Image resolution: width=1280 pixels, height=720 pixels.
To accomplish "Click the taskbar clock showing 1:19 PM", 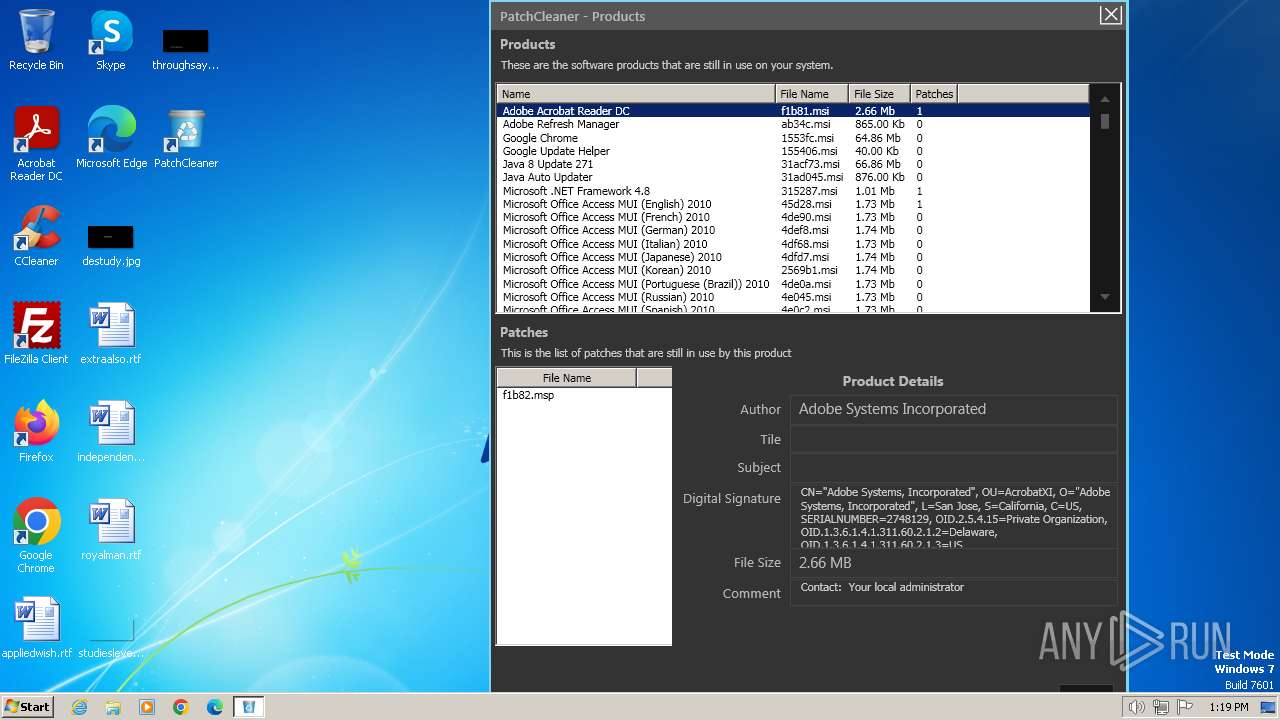I will 1228,707.
